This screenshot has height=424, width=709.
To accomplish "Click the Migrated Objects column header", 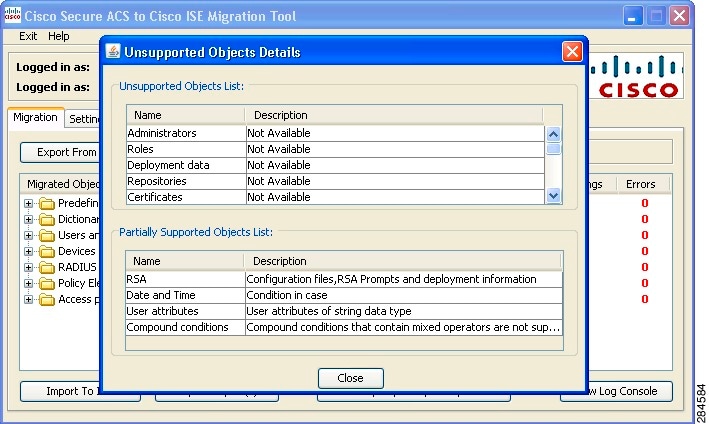I will [x=61, y=184].
